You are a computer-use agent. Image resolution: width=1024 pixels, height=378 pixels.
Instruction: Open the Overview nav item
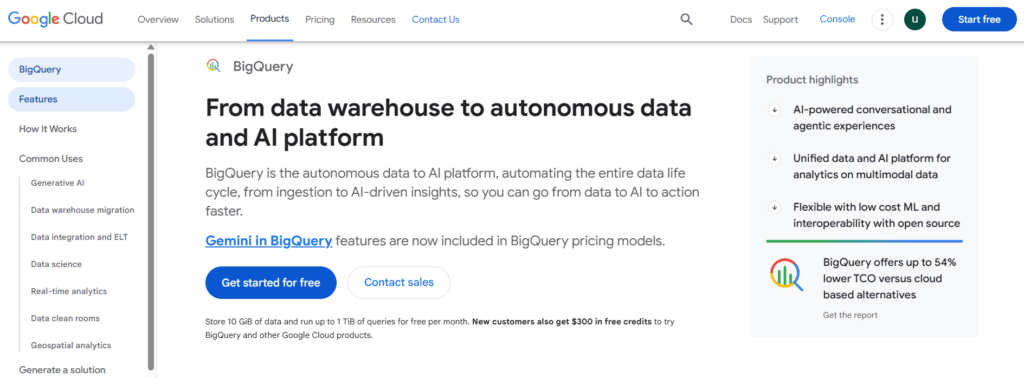pos(158,20)
